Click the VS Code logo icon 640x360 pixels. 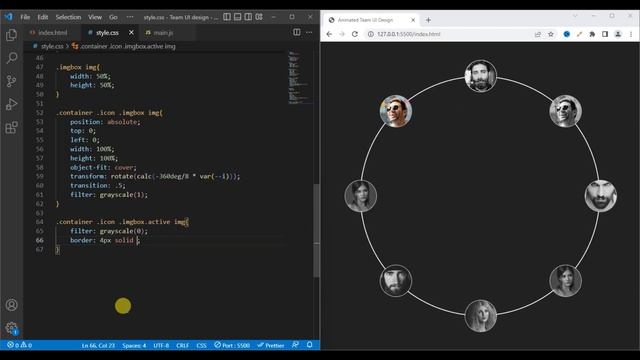click(9, 17)
